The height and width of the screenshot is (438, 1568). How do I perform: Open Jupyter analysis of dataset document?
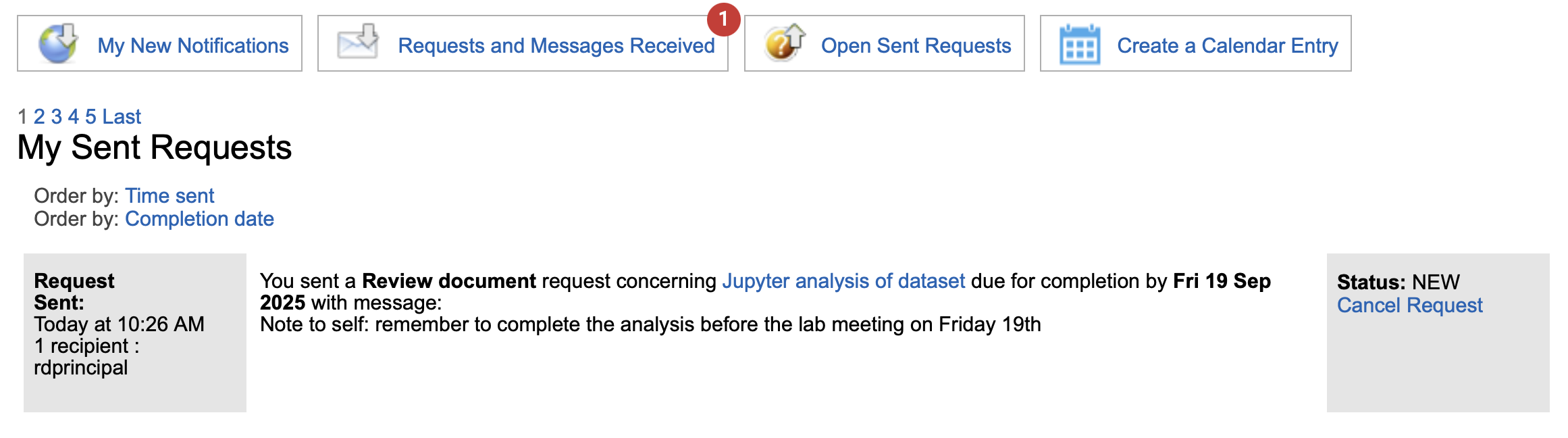(x=843, y=281)
